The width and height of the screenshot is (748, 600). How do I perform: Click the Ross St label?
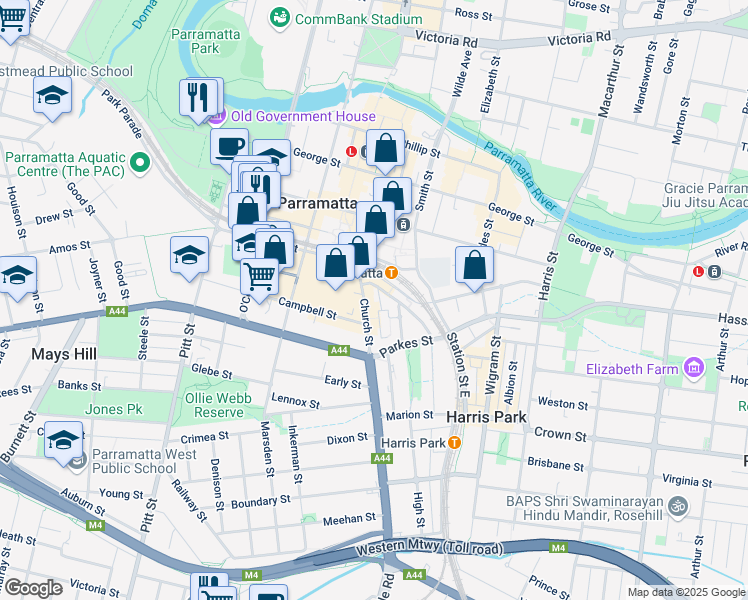click(x=473, y=14)
